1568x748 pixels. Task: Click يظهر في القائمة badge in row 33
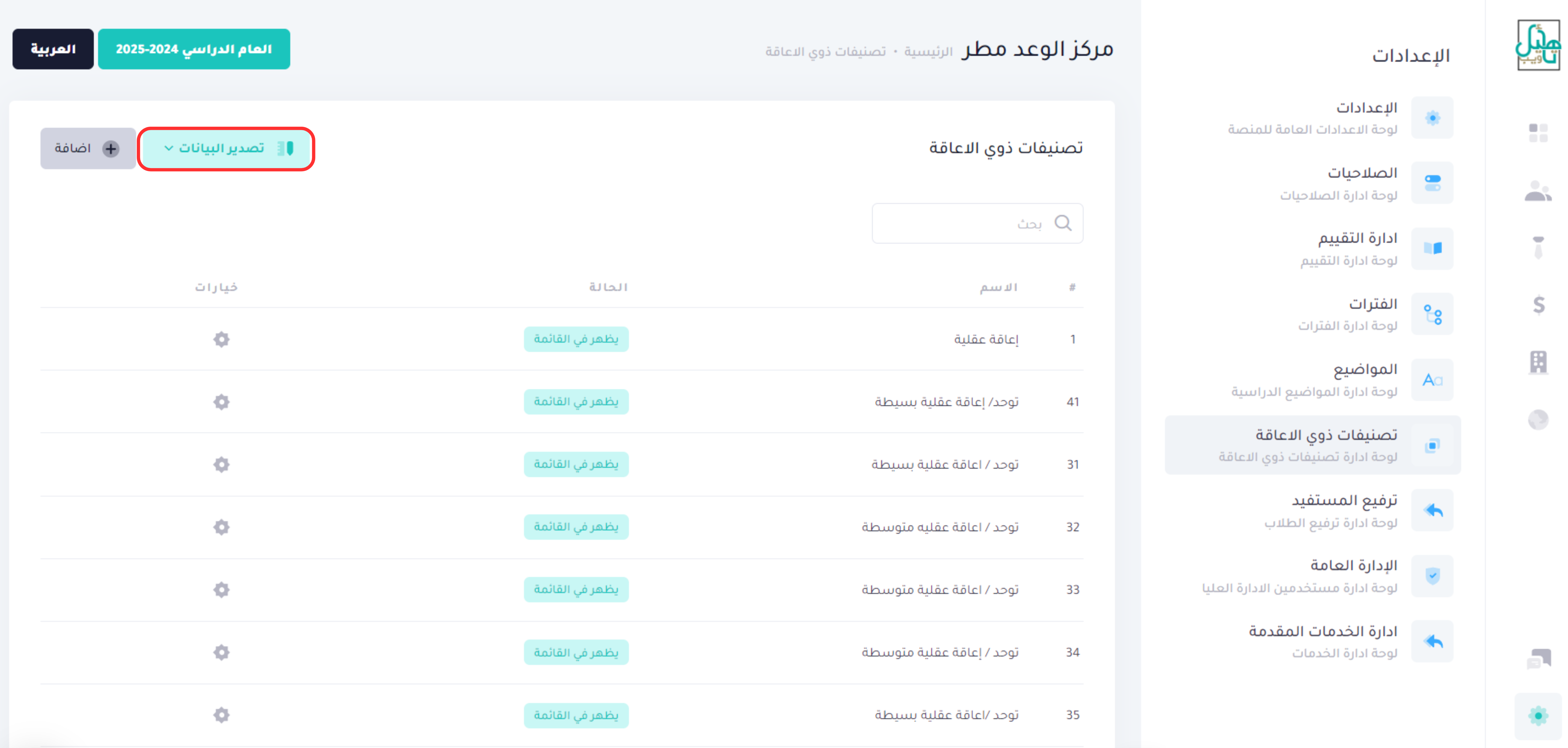click(x=576, y=590)
